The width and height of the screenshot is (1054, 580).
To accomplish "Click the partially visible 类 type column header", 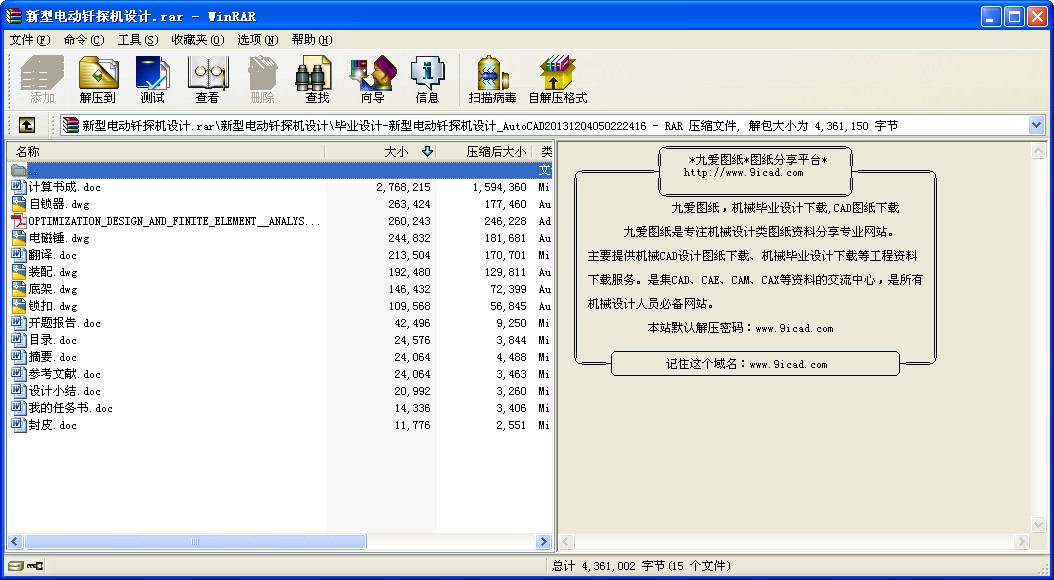I will point(542,152).
